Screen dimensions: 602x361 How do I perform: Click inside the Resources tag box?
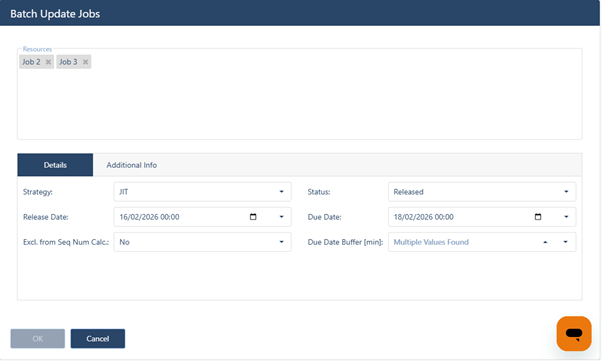click(299, 94)
